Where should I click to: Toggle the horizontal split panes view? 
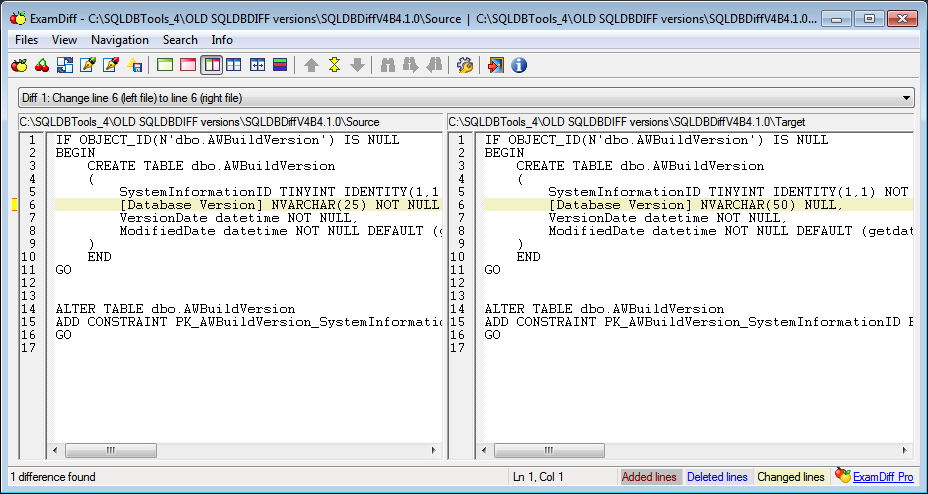tap(234, 65)
